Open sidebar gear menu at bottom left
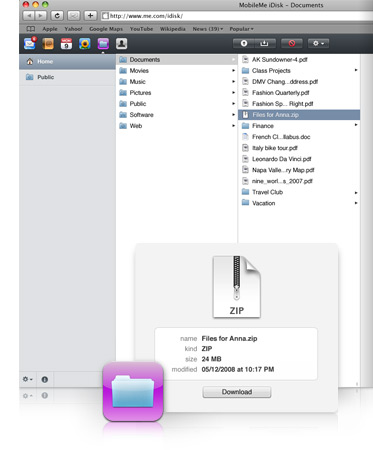 tap(27, 379)
